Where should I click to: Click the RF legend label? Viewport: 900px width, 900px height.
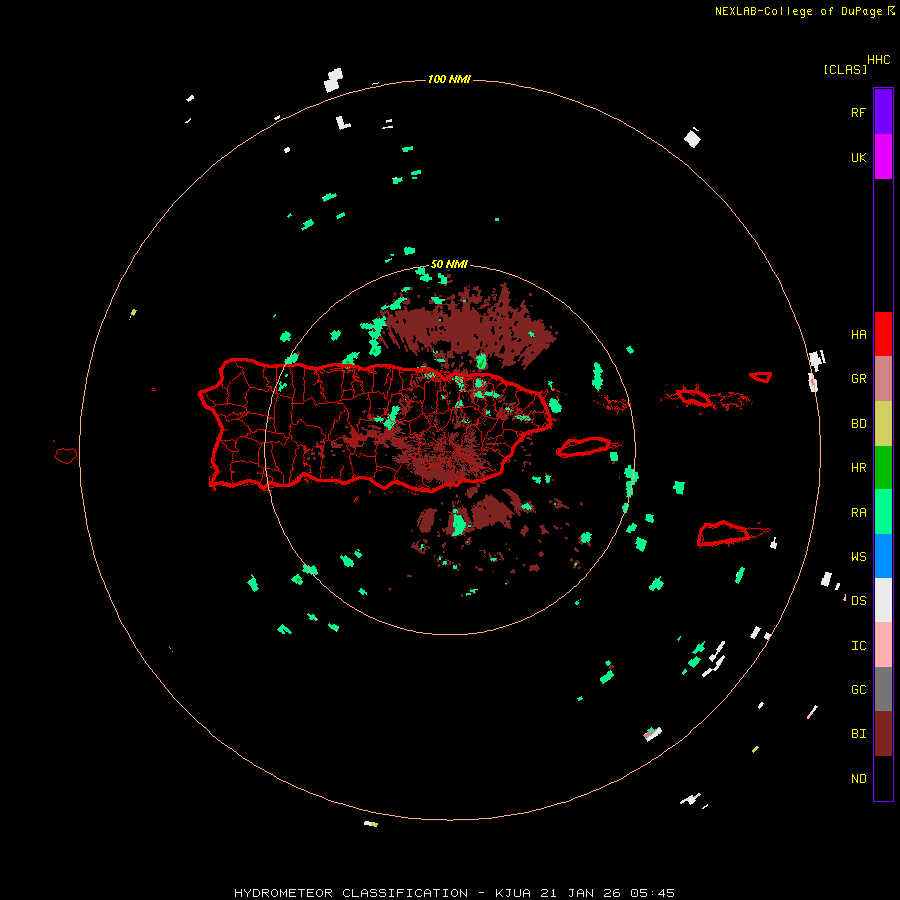click(x=858, y=112)
